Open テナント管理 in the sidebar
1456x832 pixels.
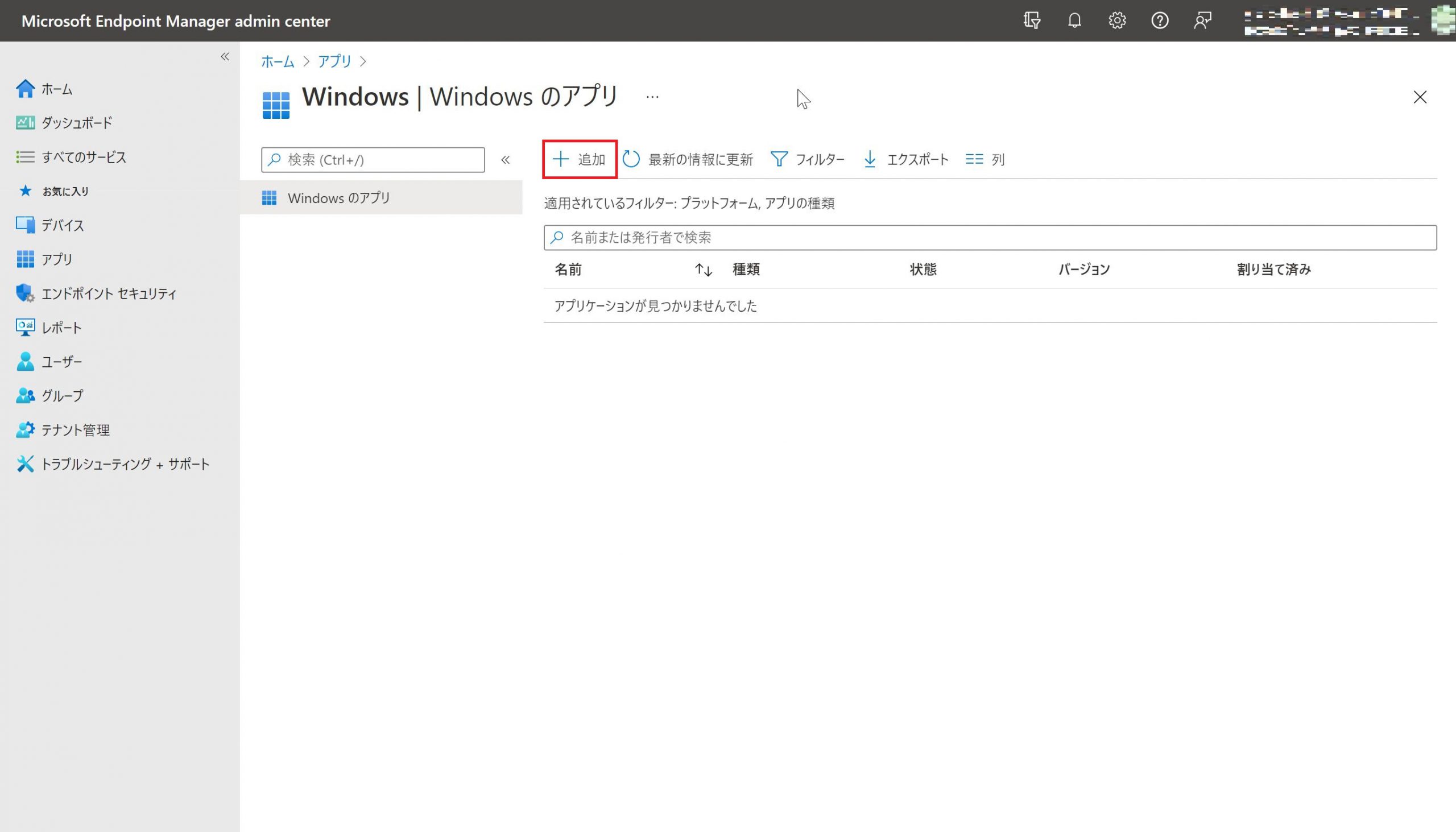pyautogui.click(x=76, y=431)
